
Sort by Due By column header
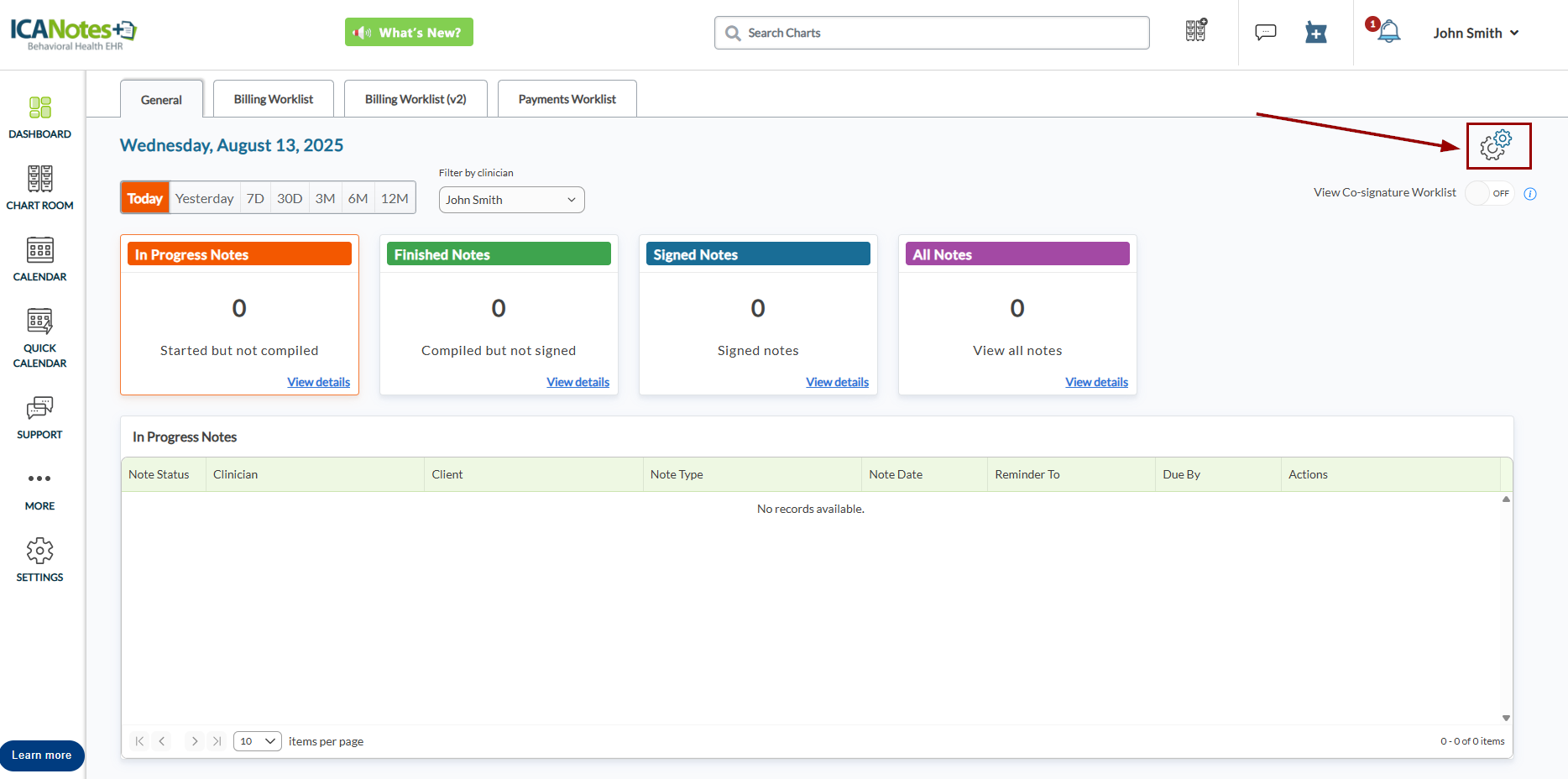coord(1219,474)
